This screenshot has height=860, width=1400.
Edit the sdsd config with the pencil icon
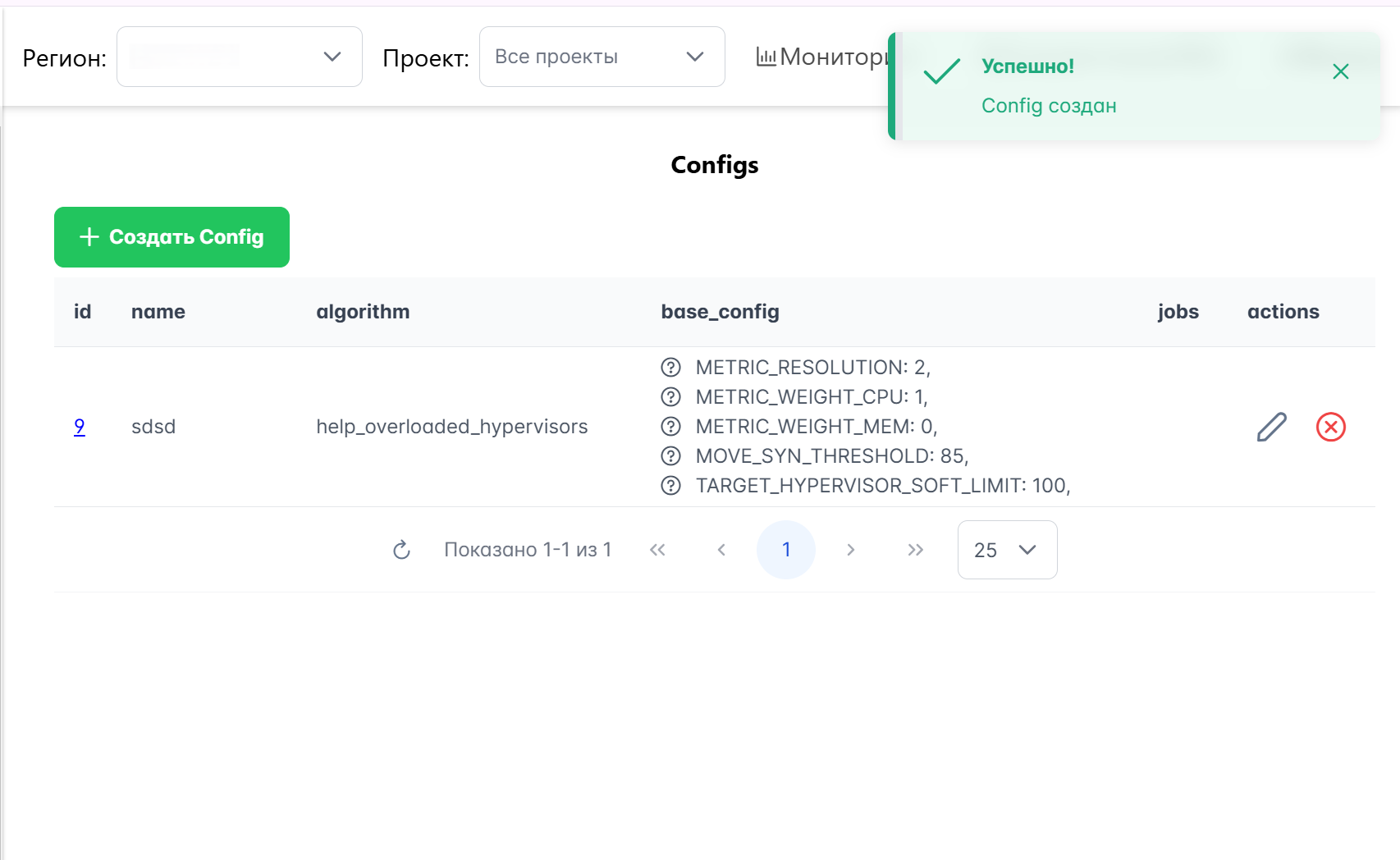click(1271, 427)
